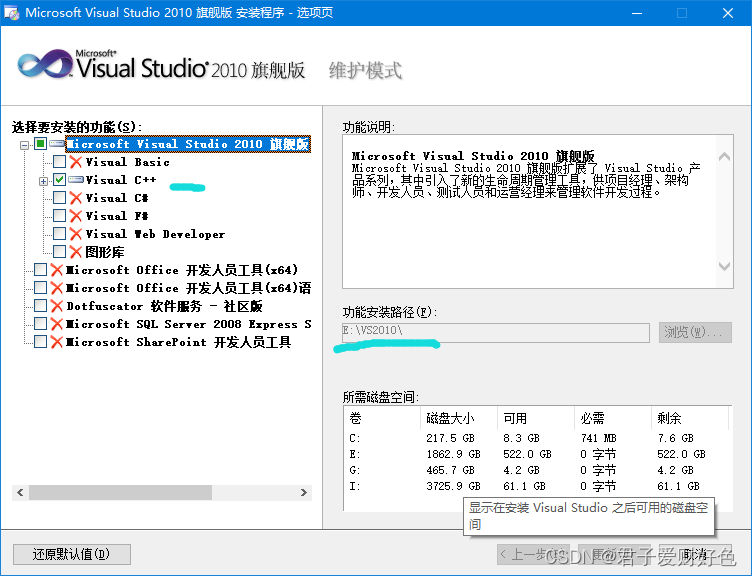Viewport: 752px width, 576px height.
Task: Select Microsoft SharePoint 开发人员工具 item
Action: point(178,342)
